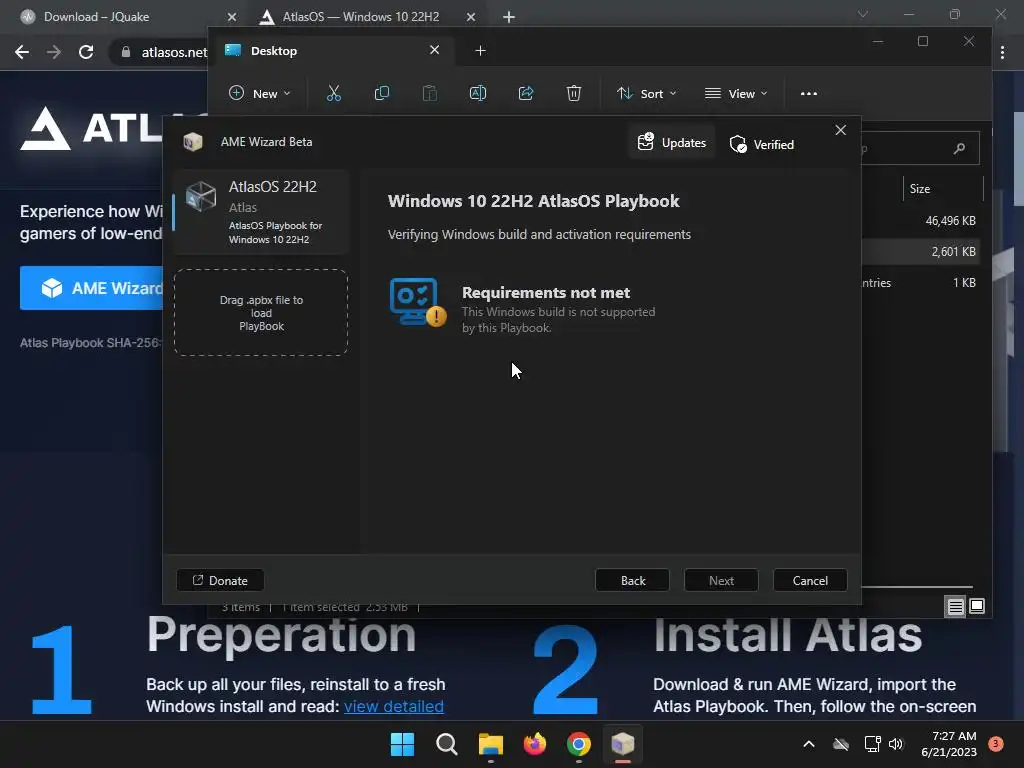This screenshot has width=1024, height=768.
Task: Open Windows Search from the taskbar
Action: [447, 744]
